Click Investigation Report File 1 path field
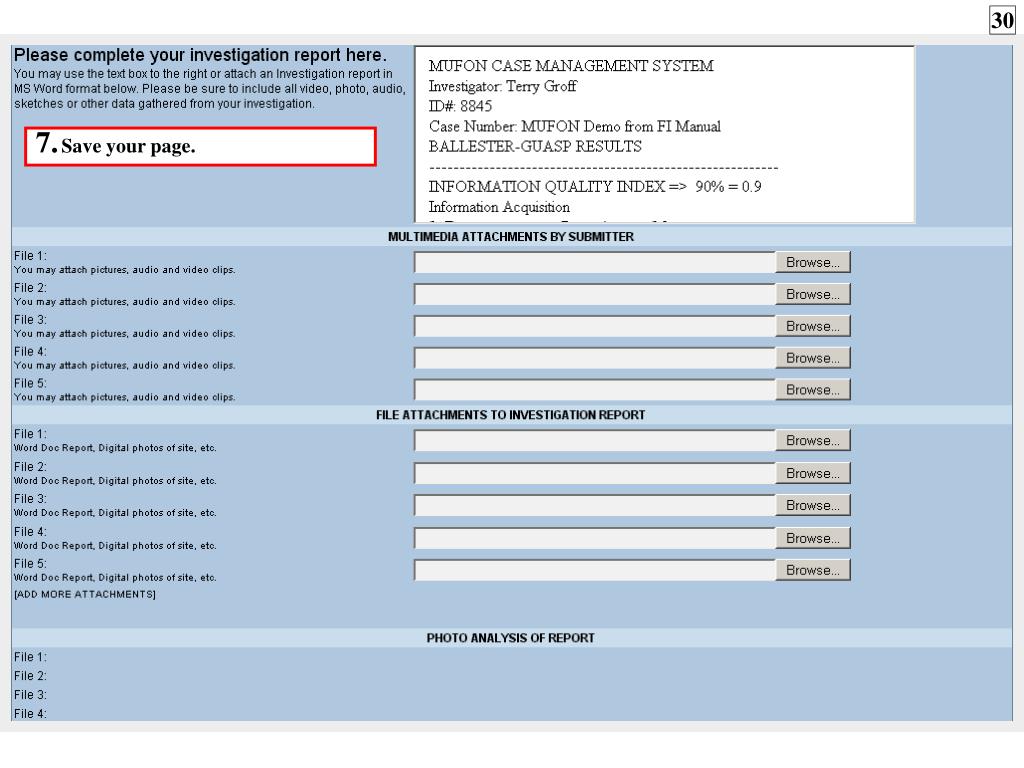The image size is (1024, 768). coord(594,441)
